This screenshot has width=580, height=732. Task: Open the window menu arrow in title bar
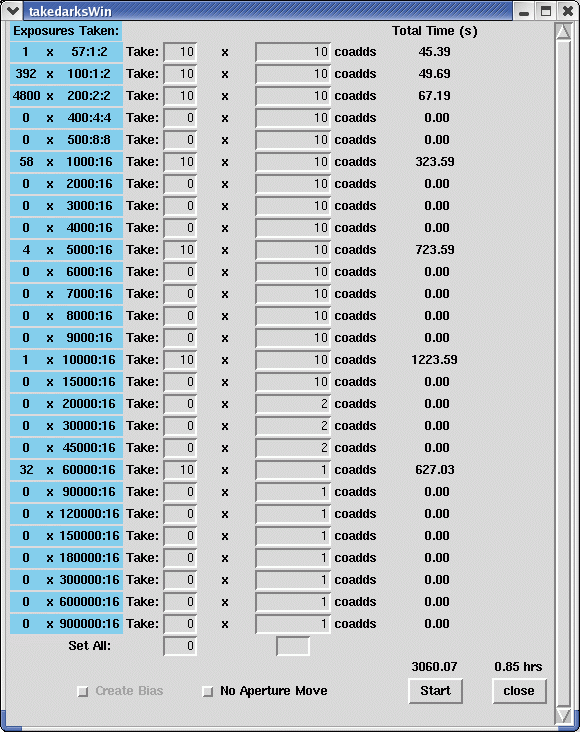12,10
